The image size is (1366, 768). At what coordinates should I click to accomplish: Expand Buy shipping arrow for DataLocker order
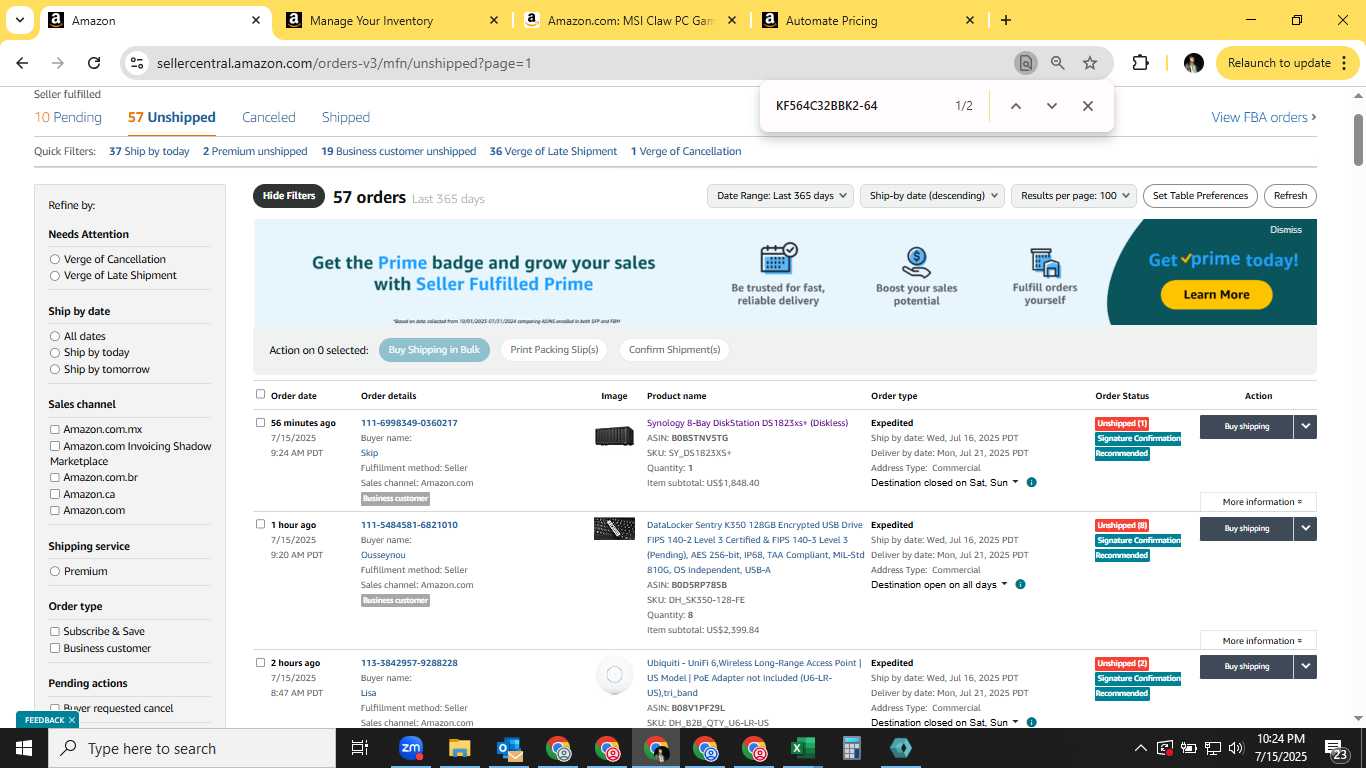point(1305,529)
